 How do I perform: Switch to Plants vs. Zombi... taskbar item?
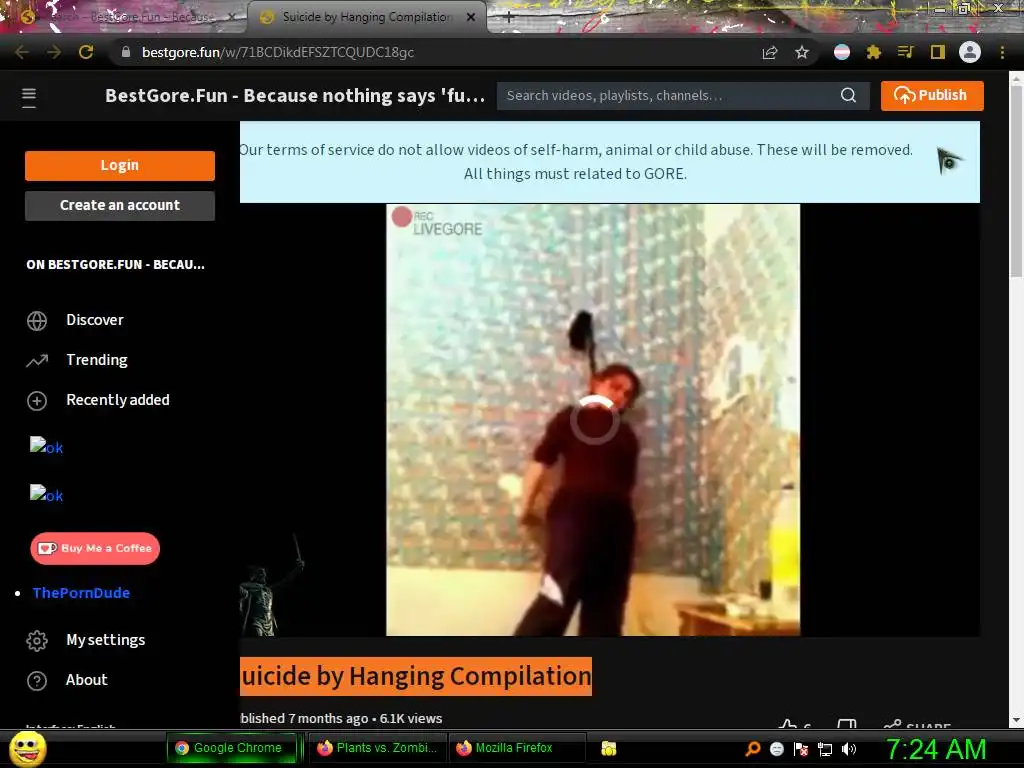click(377, 748)
